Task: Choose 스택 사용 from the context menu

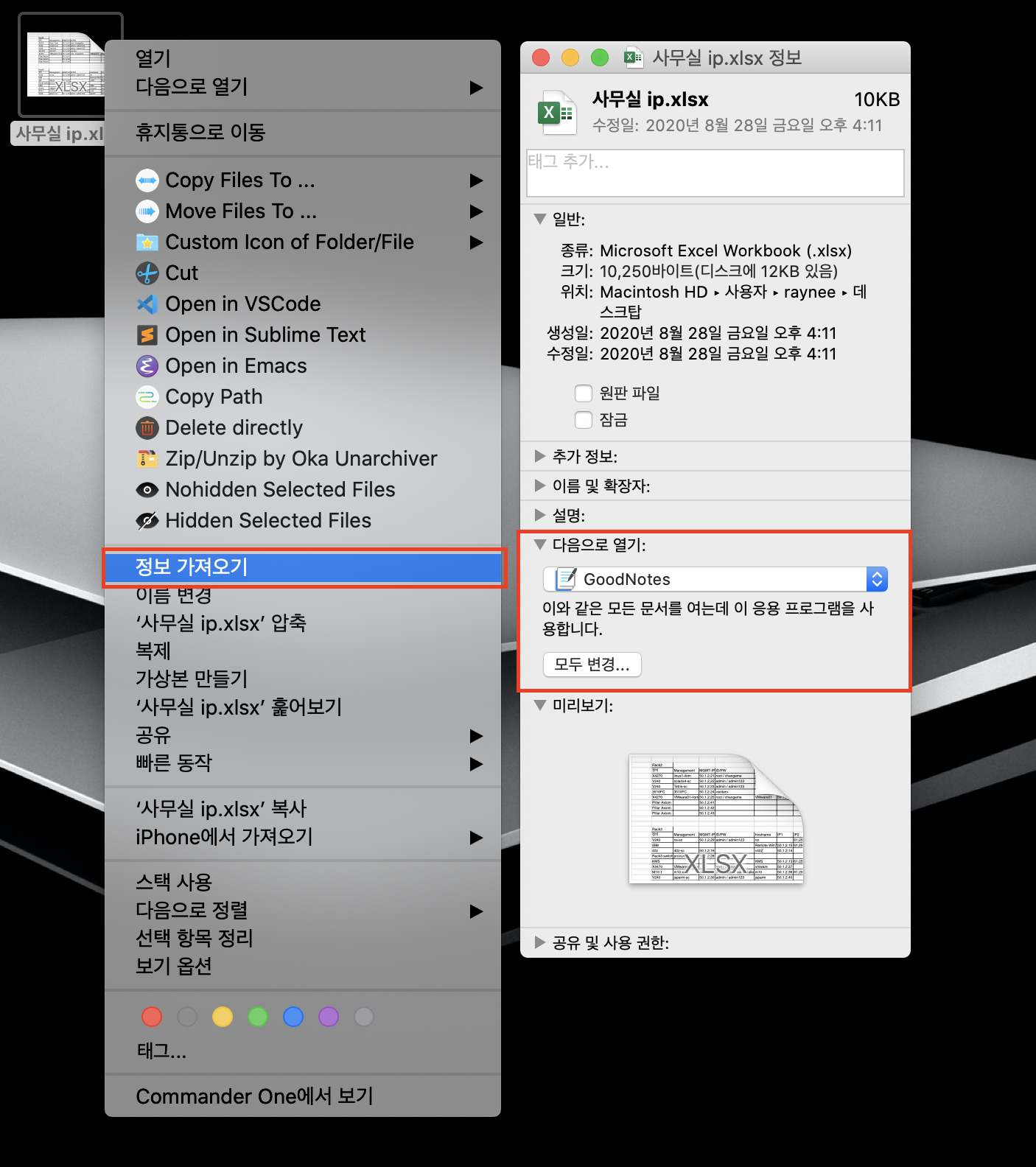Action: click(303, 883)
